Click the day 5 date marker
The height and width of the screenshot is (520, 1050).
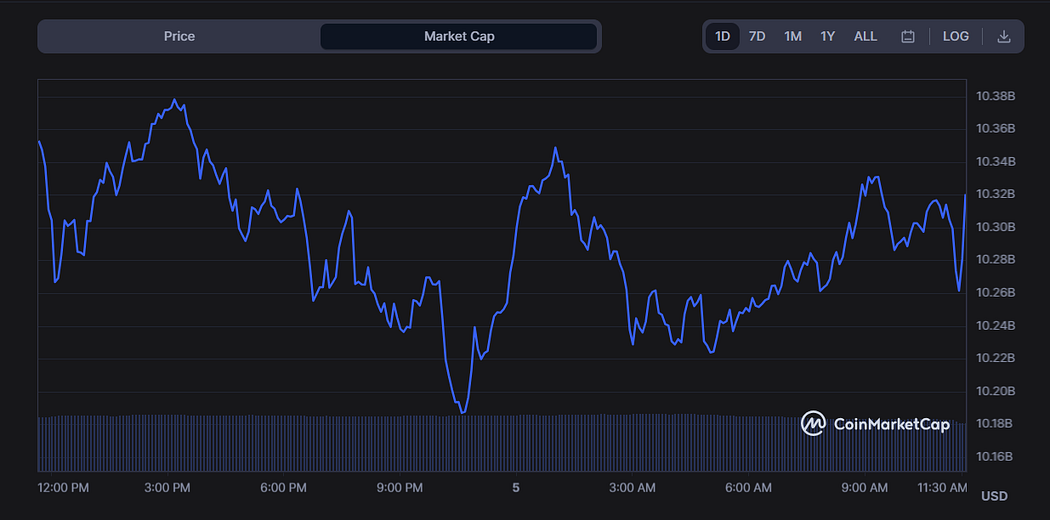pos(516,489)
